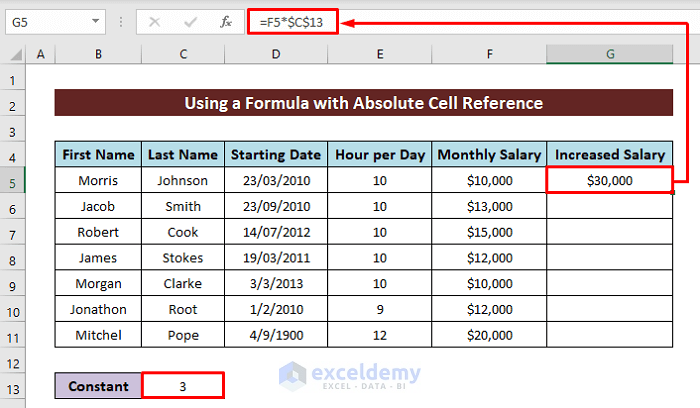This screenshot has height=408, width=700.
Task: Select the cell with last name Cook
Action: 183,232
